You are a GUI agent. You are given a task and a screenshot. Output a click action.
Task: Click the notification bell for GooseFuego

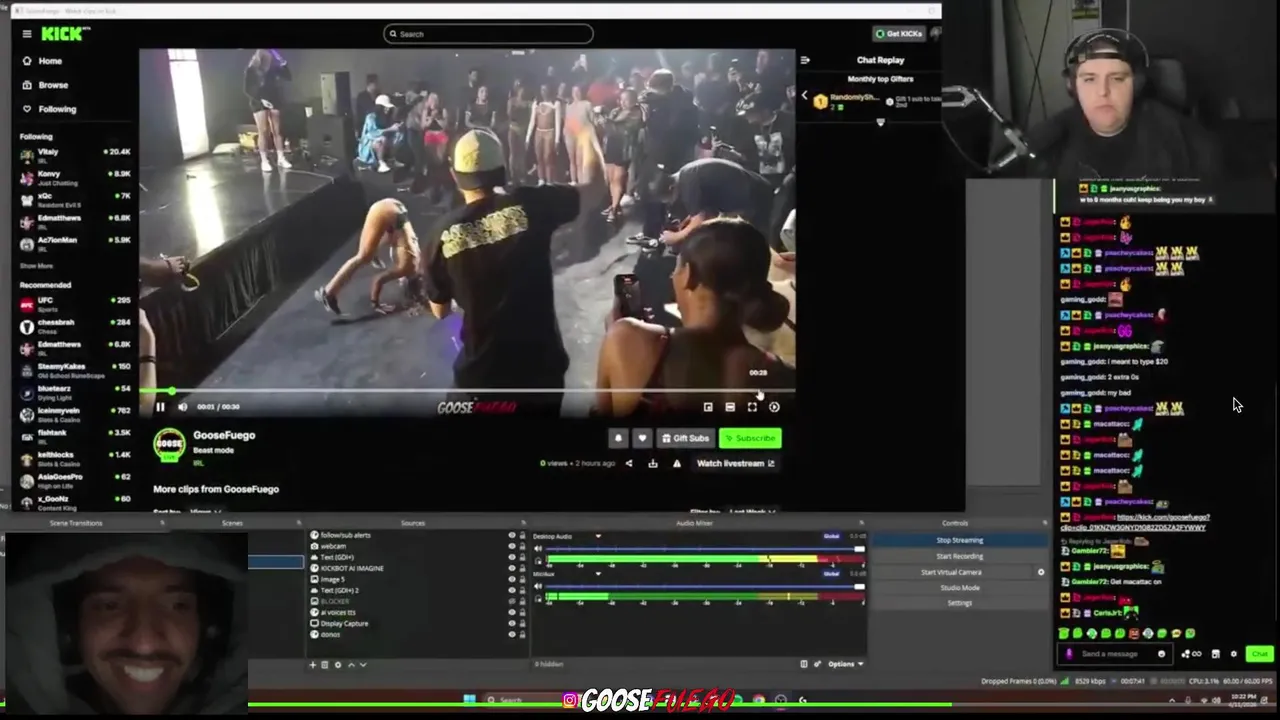click(618, 438)
